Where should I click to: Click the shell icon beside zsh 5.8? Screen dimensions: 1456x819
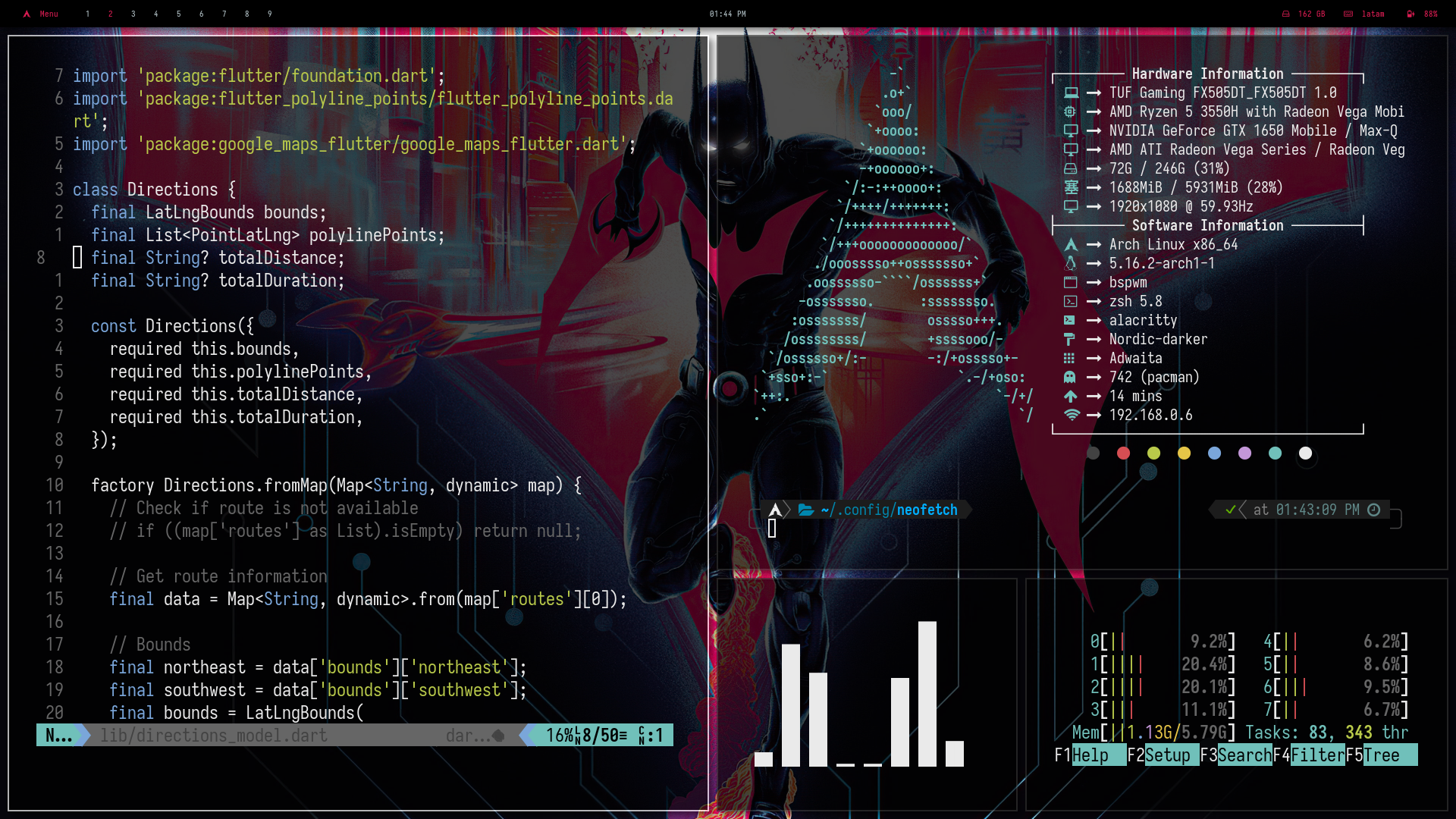click(1071, 301)
